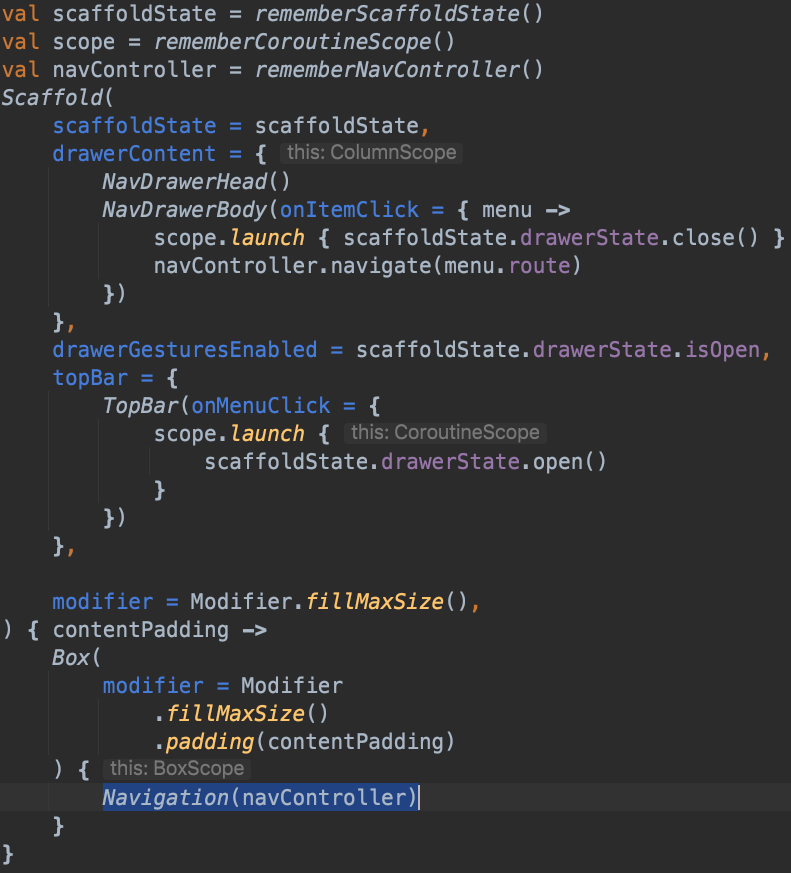Viewport: 791px width, 873px height.
Task: Click the scaffoldState named argument
Action: click(134, 125)
